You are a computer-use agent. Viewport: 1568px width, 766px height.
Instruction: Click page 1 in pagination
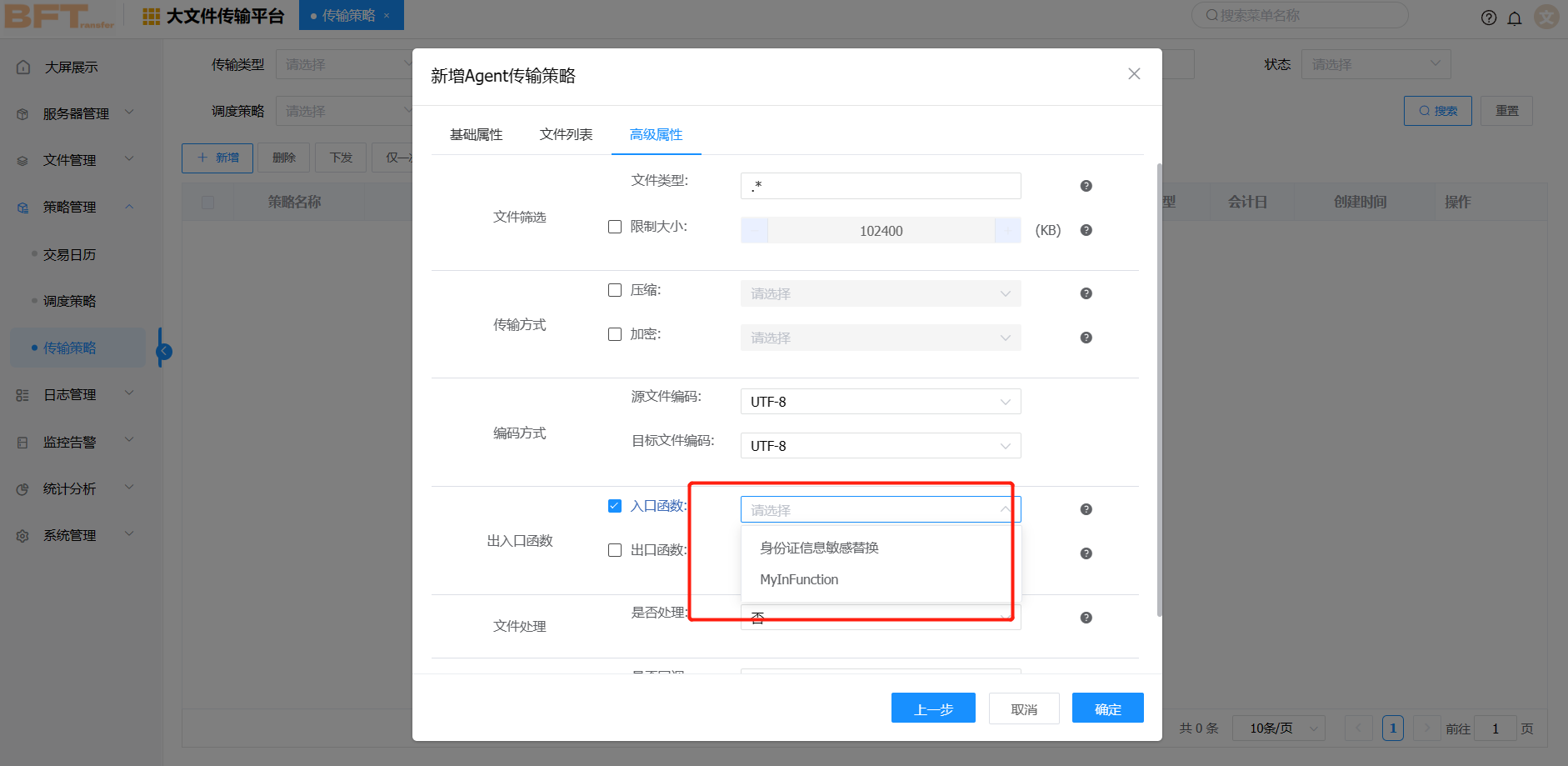[x=1393, y=728]
